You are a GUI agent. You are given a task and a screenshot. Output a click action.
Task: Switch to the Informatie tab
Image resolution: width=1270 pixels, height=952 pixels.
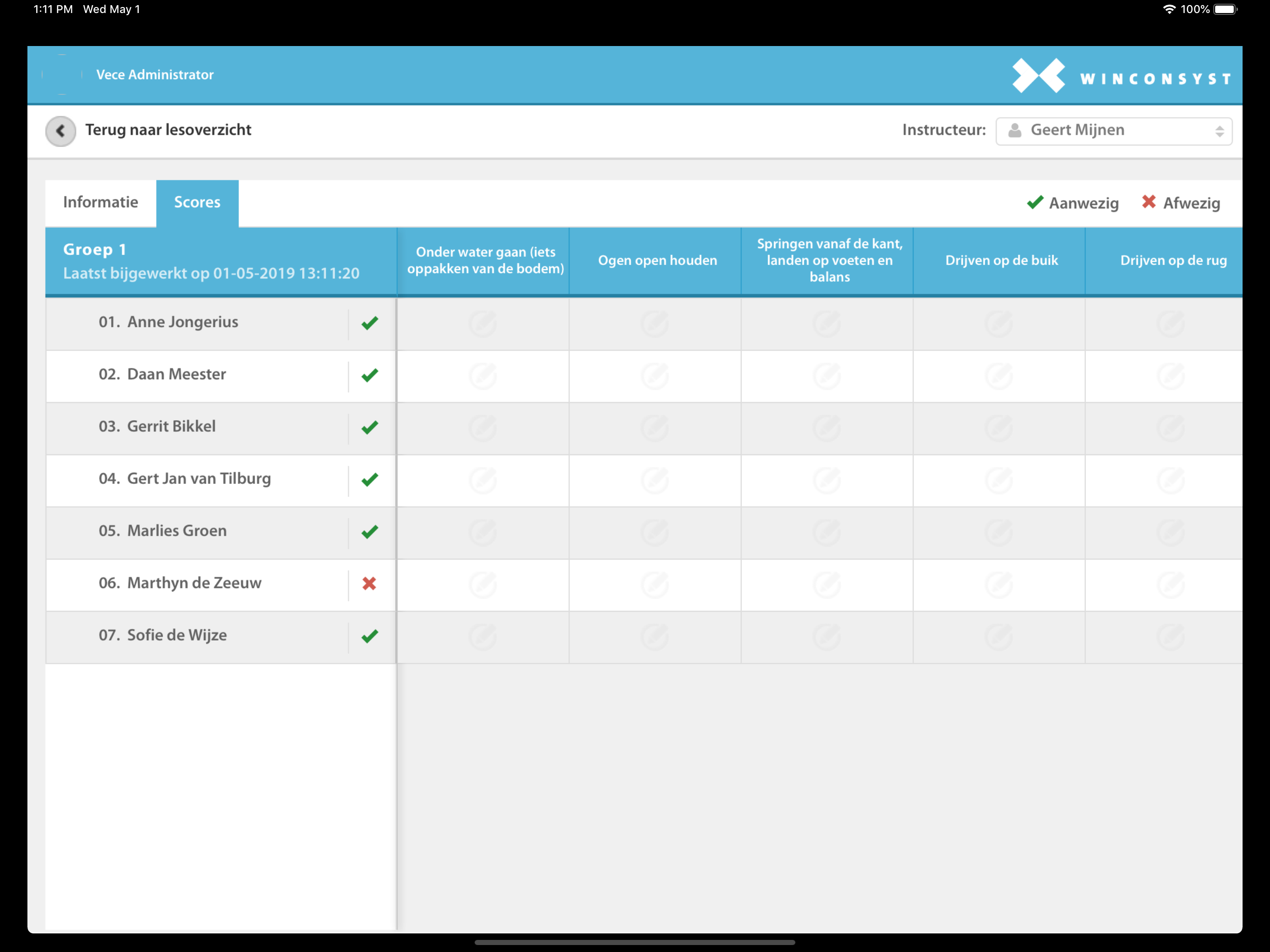coord(100,203)
